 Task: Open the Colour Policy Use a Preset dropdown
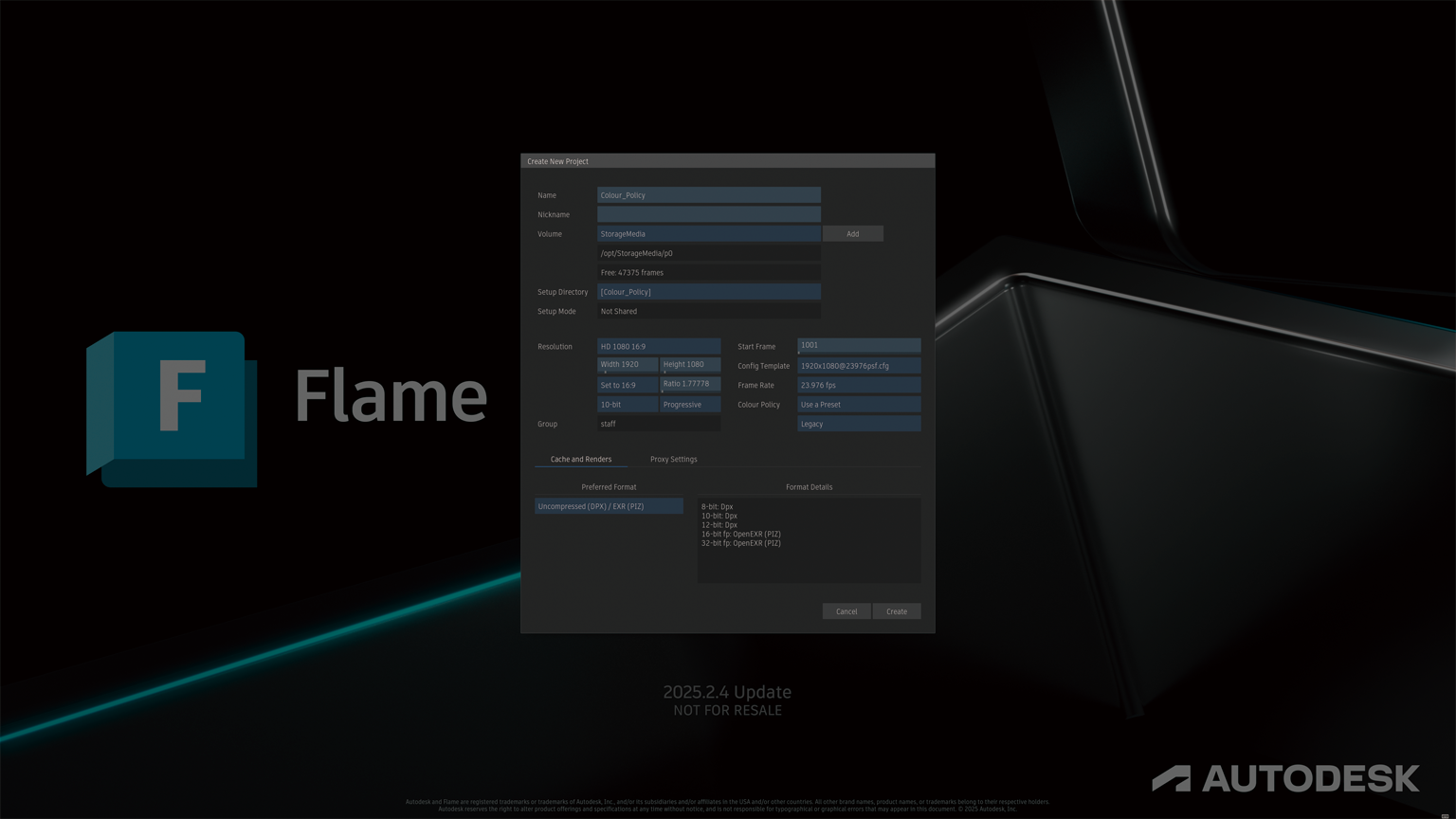[859, 405]
